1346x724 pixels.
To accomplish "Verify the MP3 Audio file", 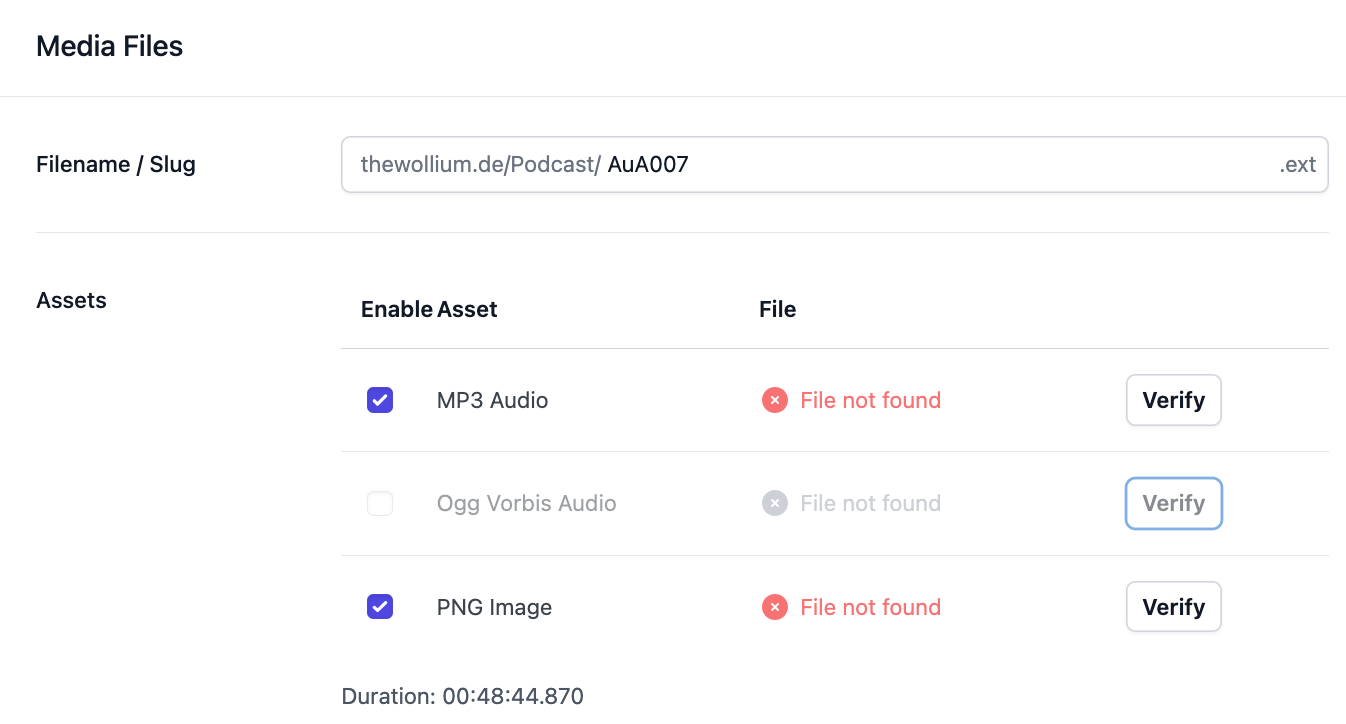I will [x=1174, y=400].
